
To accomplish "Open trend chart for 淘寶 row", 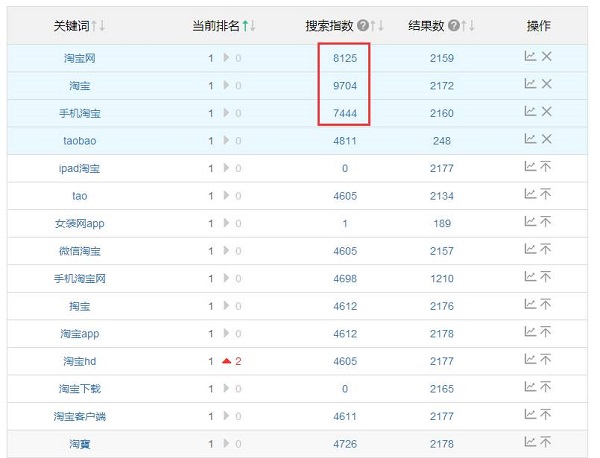I will (530, 442).
